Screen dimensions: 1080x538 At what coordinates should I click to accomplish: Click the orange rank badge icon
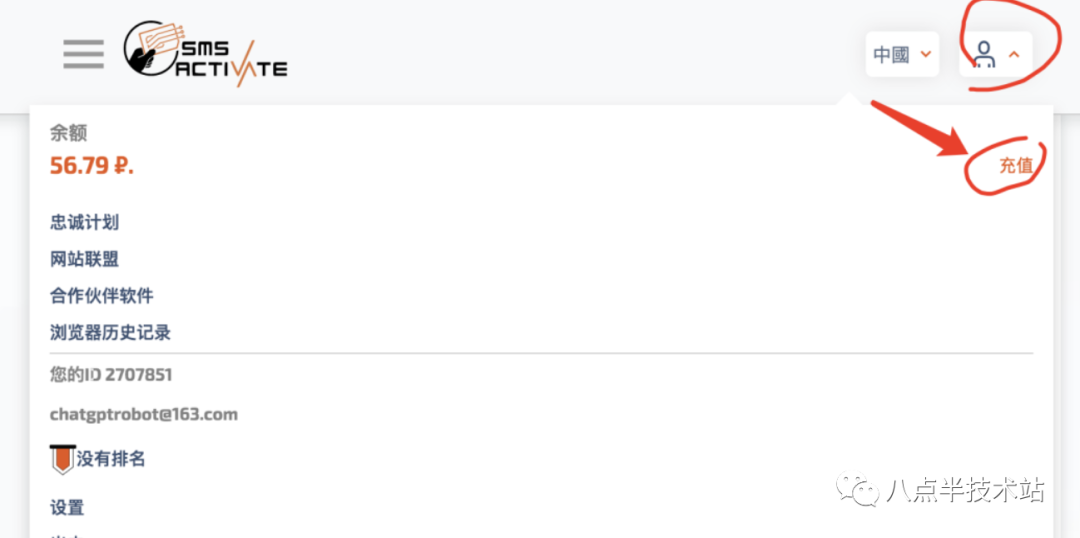pyautogui.click(x=62, y=459)
